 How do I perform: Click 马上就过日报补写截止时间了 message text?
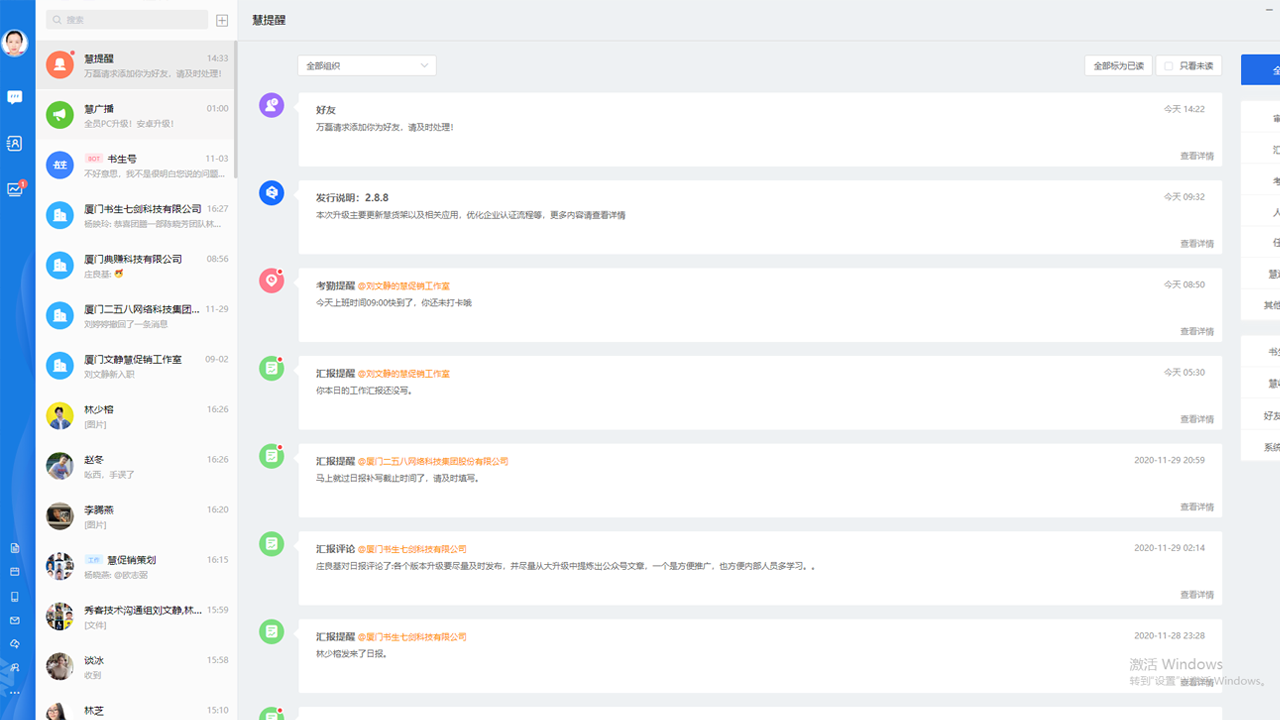pos(398,478)
